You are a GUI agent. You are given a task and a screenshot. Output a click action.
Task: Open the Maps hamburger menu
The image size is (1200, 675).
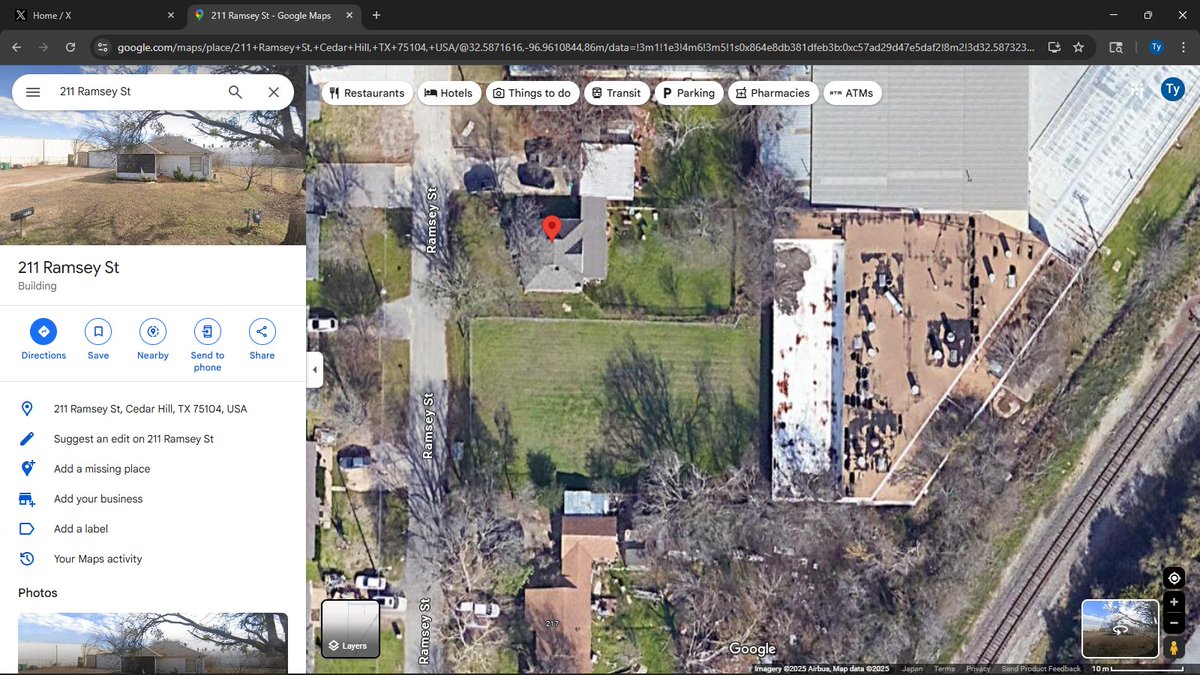pos(33,92)
